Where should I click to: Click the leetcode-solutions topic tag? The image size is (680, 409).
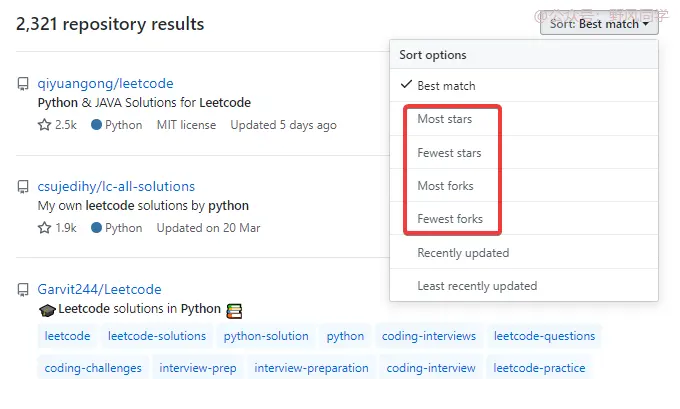[157, 336]
